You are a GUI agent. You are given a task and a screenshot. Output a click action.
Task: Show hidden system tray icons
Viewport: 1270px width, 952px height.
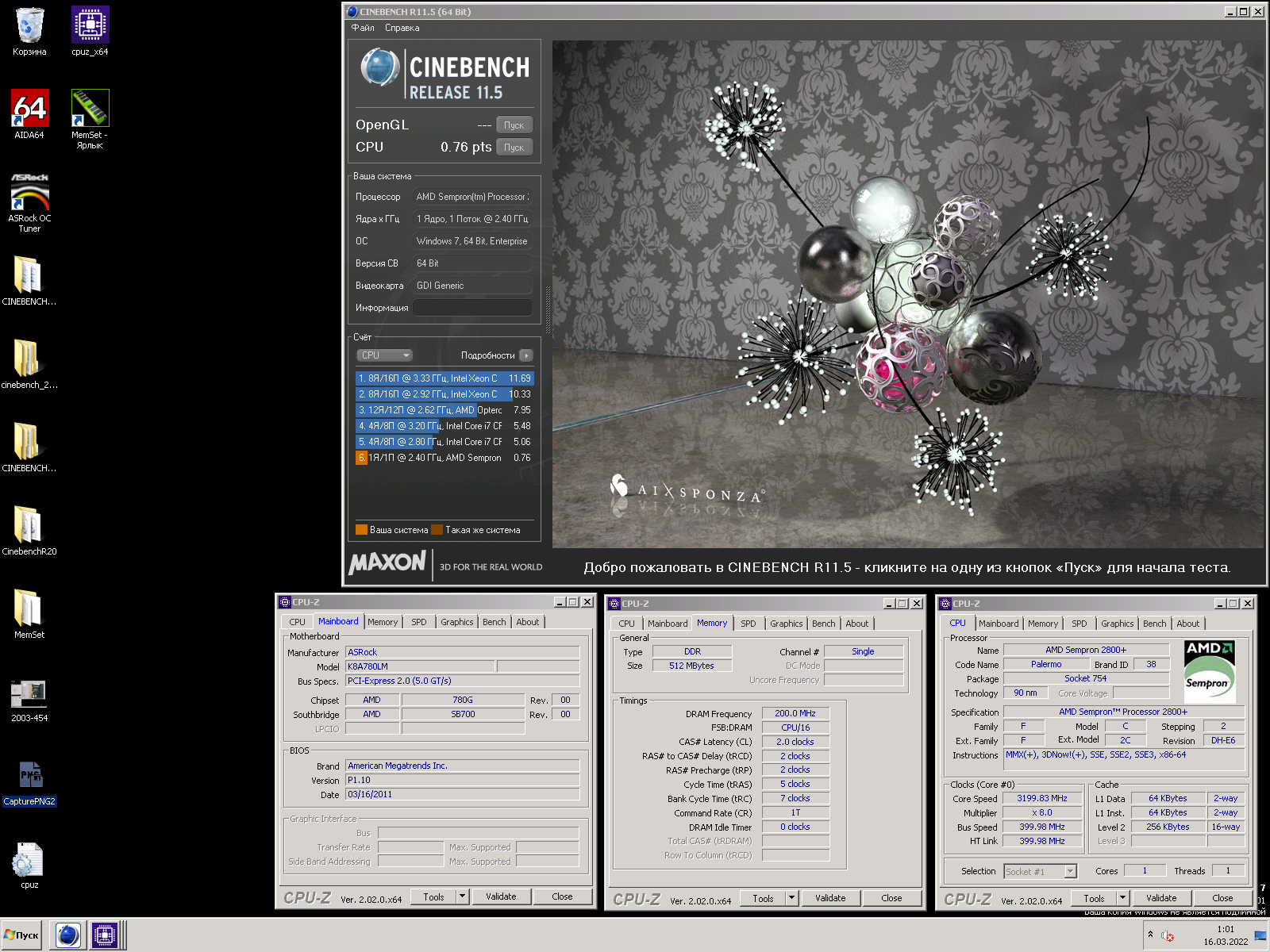[1150, 935]
